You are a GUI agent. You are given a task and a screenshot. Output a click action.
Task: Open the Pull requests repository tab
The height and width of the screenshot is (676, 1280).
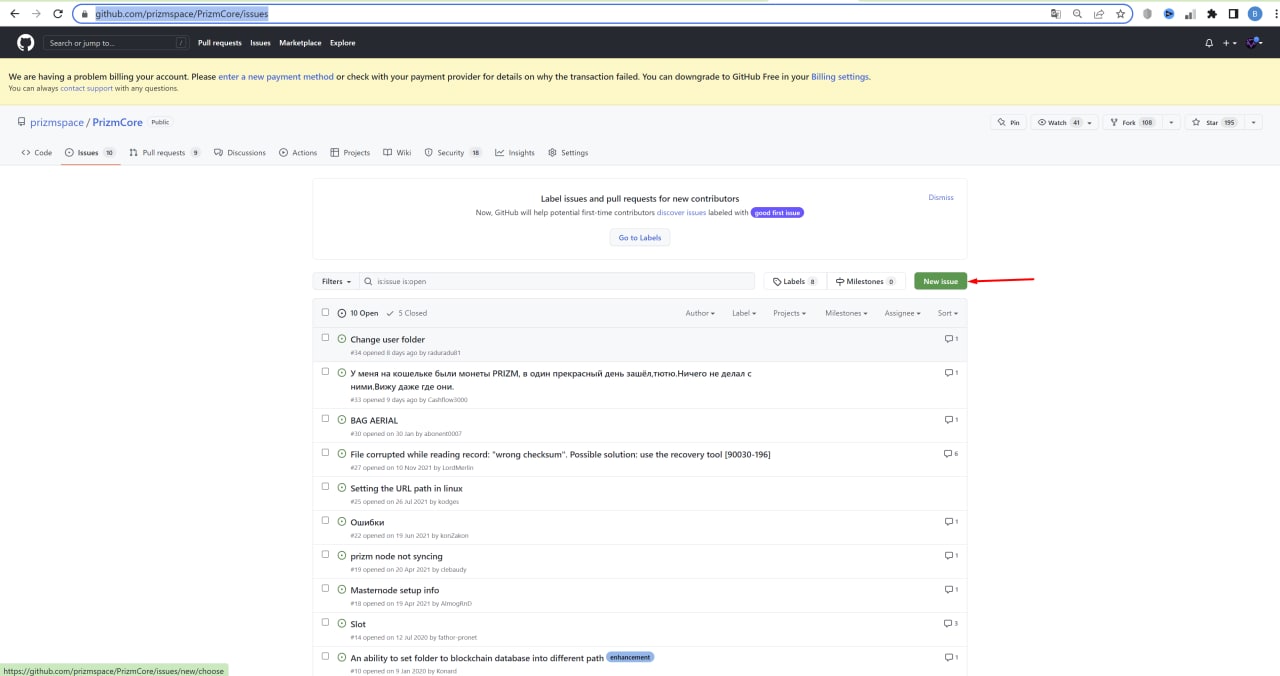coord(165,153)
